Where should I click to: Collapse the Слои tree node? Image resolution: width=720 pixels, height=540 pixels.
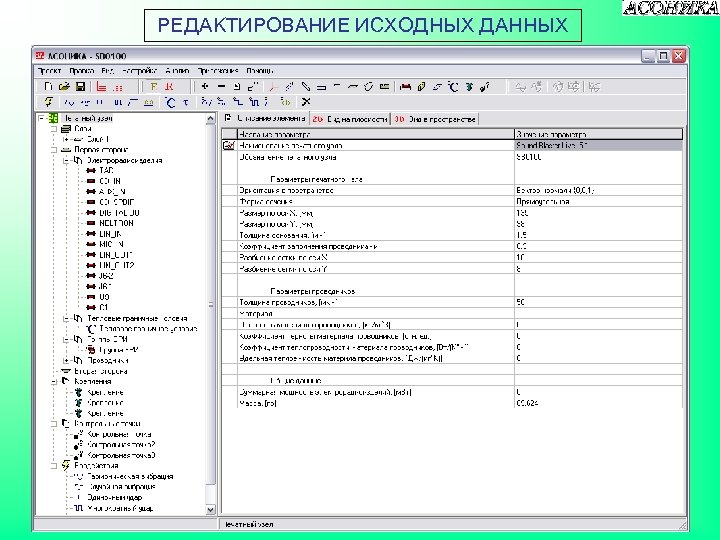click(54, 129)
